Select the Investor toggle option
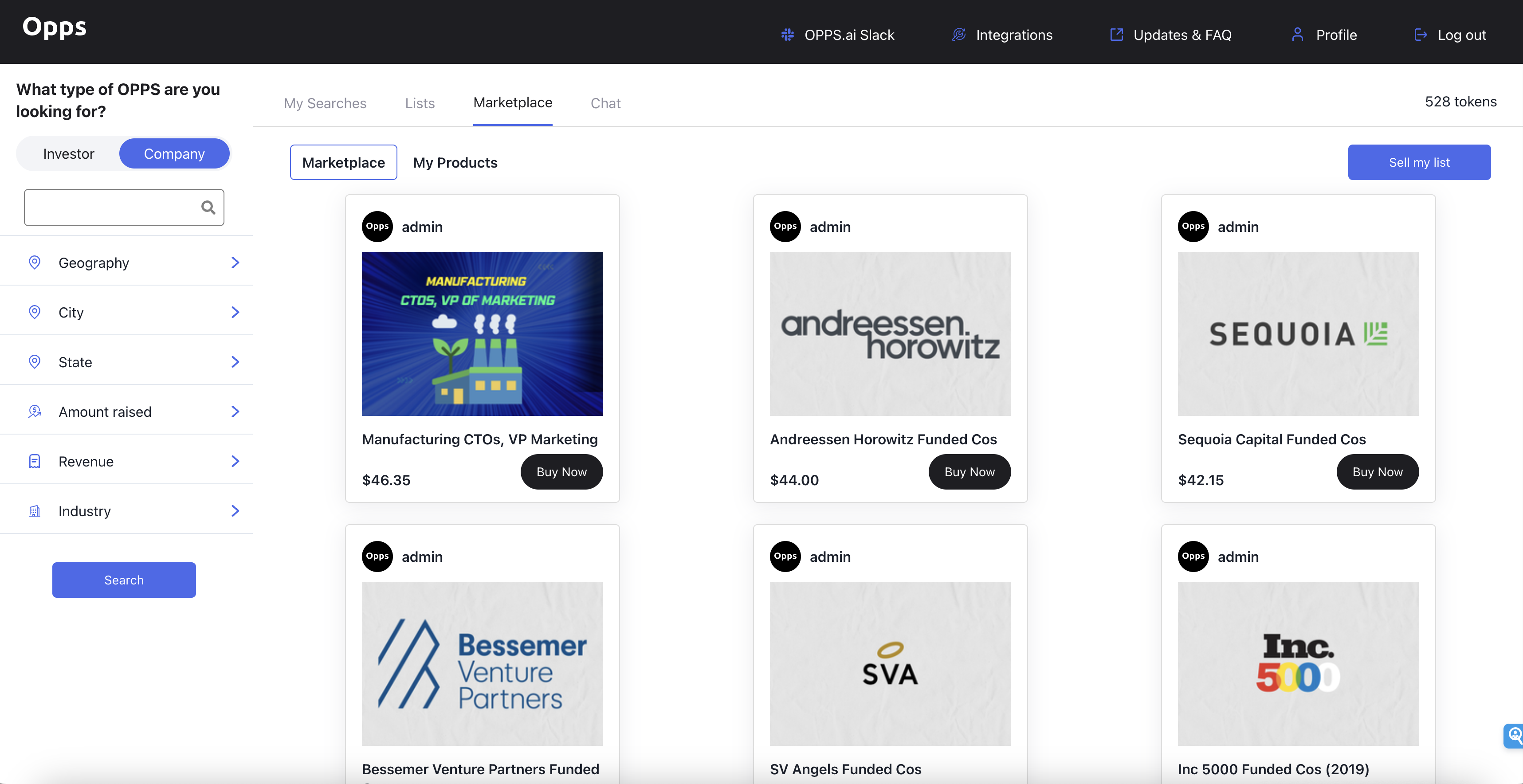This screenshot has width=1523, height=784. pyautogui.click(x=68, y=153)
